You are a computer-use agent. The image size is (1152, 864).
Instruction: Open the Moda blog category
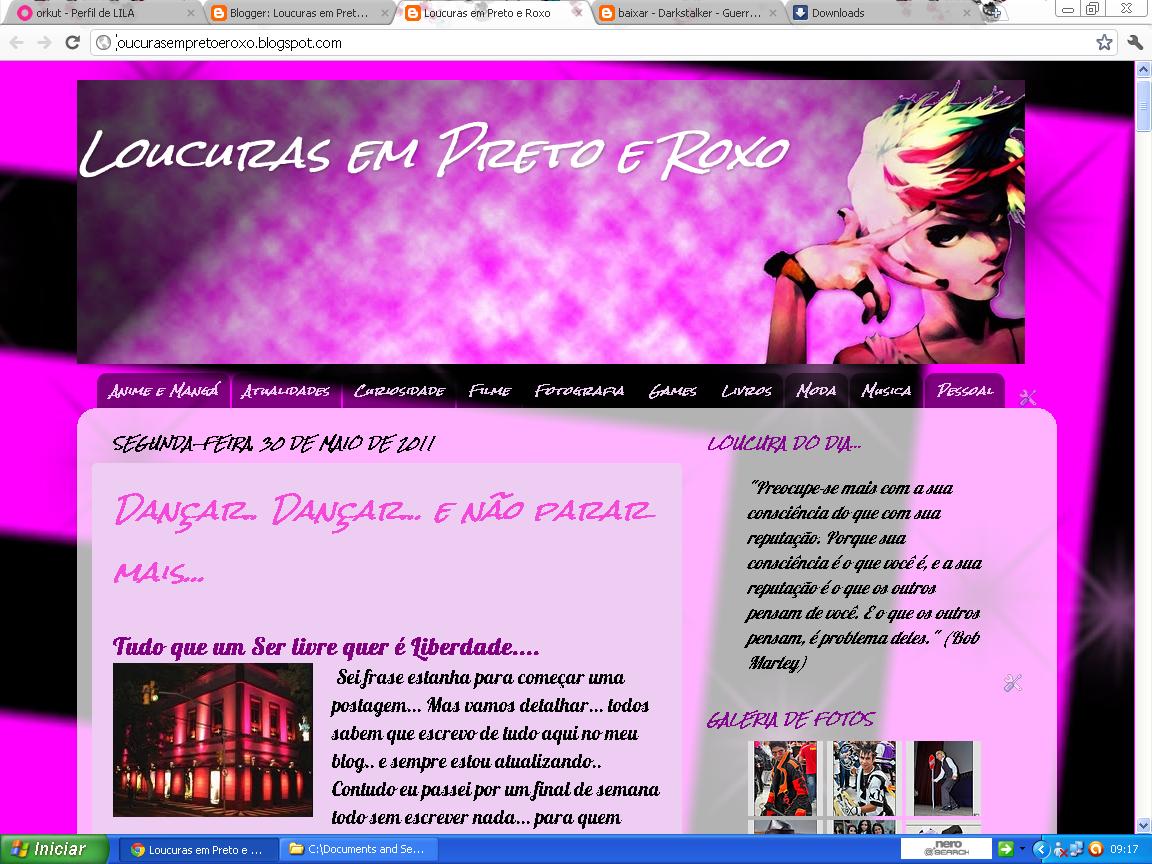[x=816, y=390]
